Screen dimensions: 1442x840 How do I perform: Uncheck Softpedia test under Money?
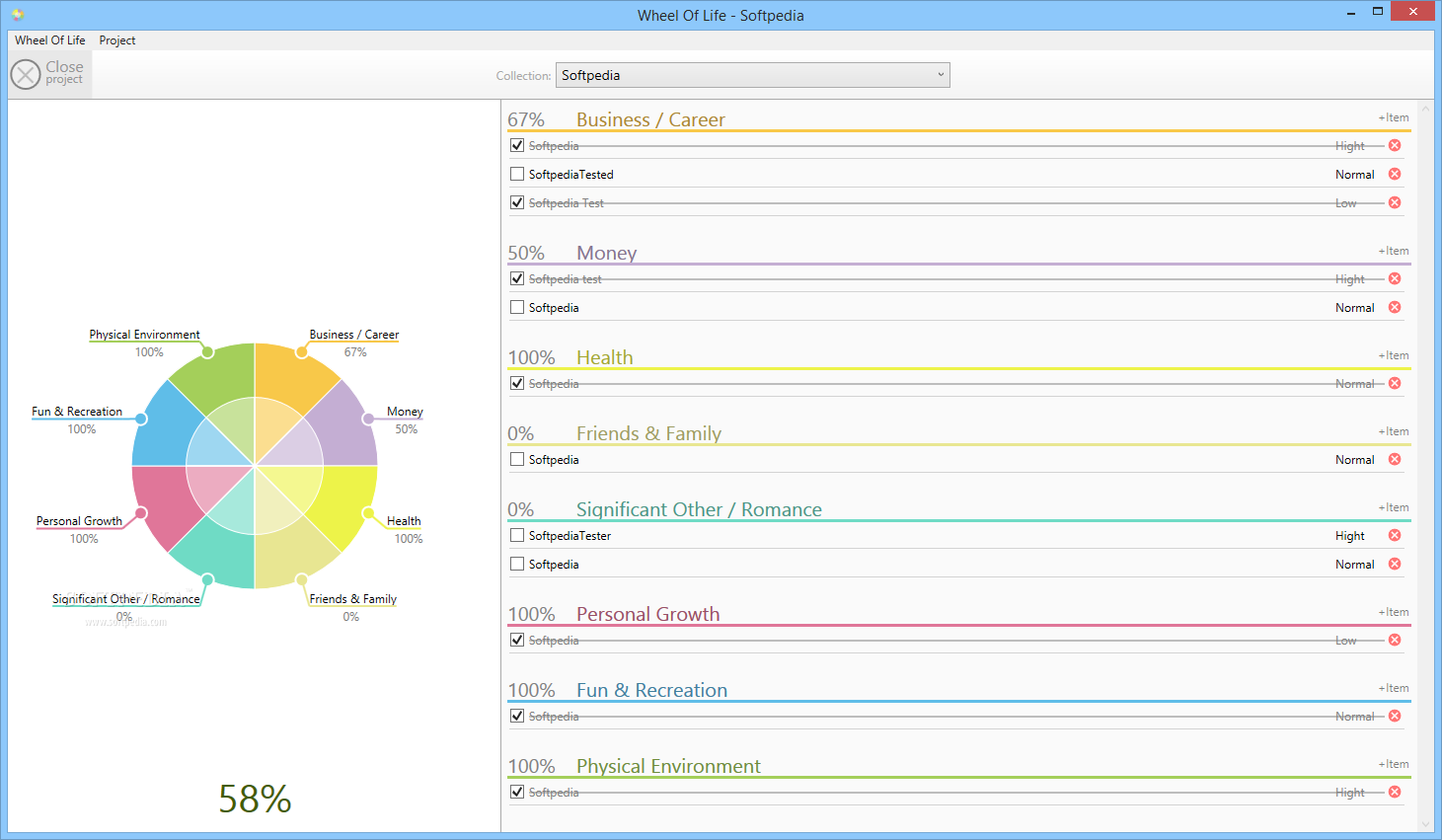click(517, 278)
